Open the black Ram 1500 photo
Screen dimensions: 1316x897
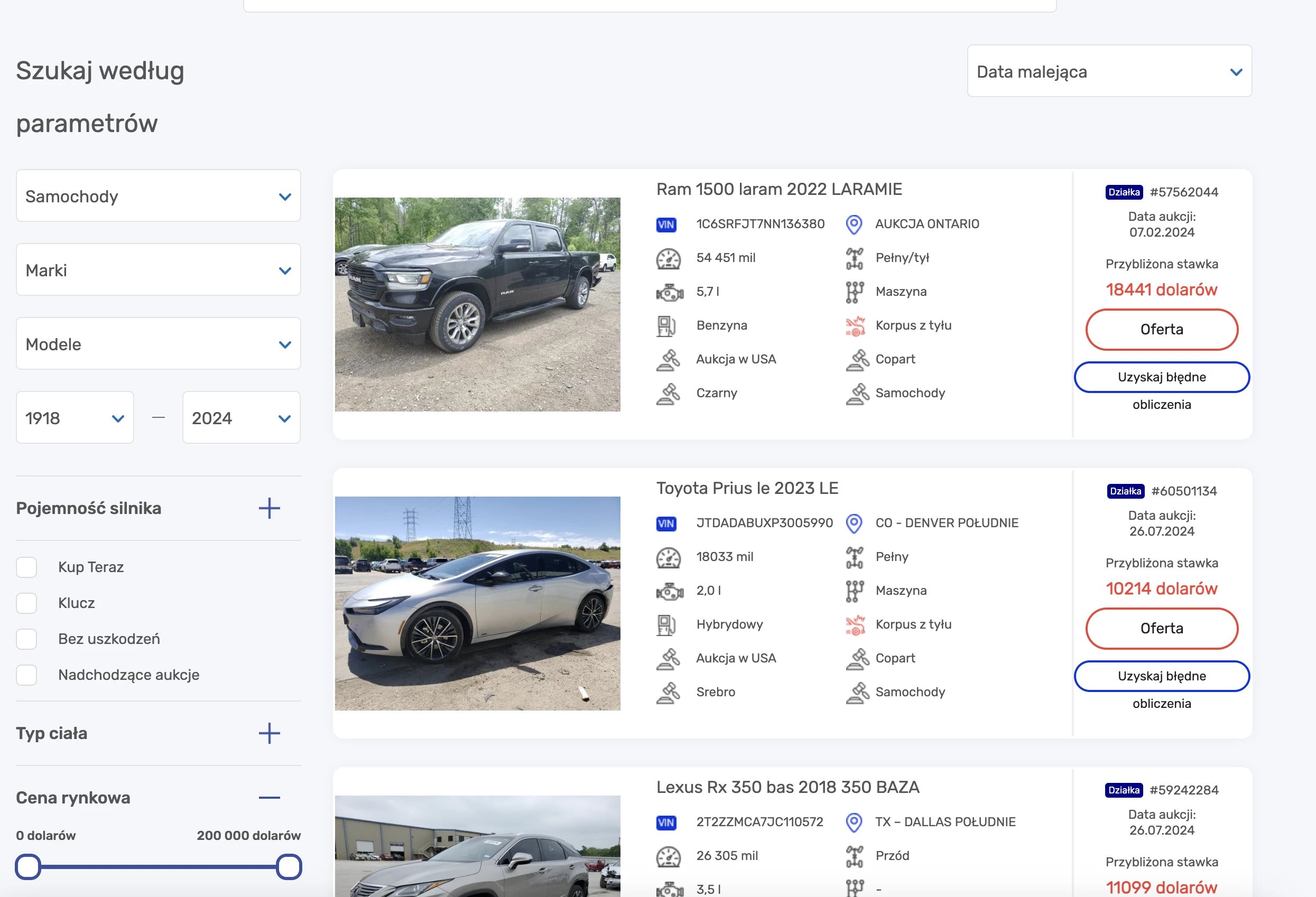(477, 304)
